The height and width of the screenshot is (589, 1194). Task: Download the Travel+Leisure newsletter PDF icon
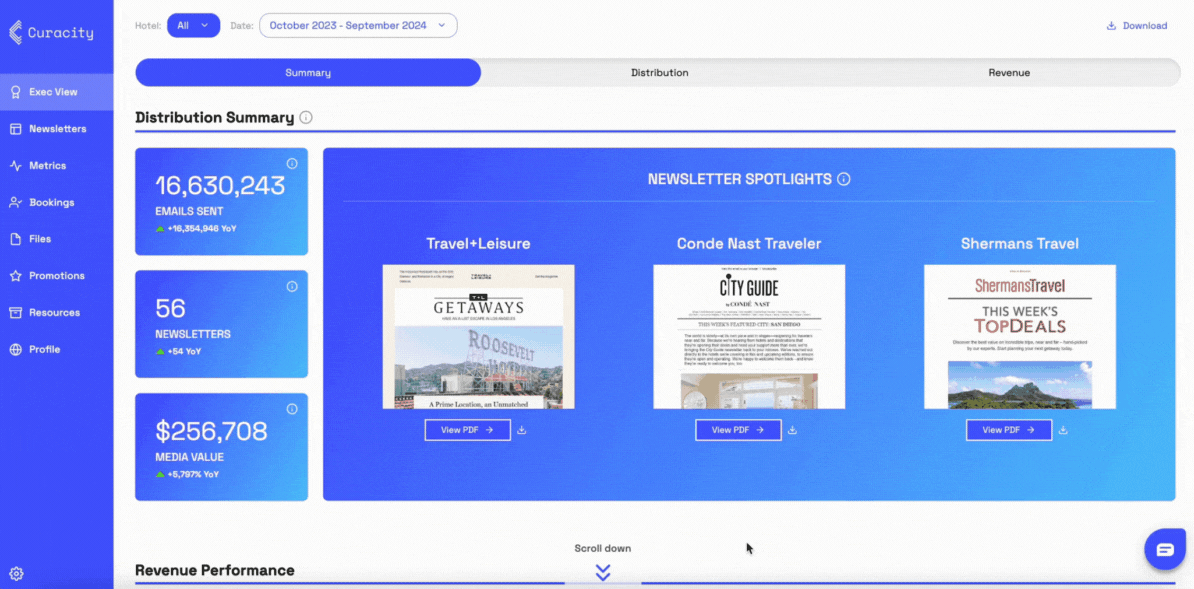(522, 430)
